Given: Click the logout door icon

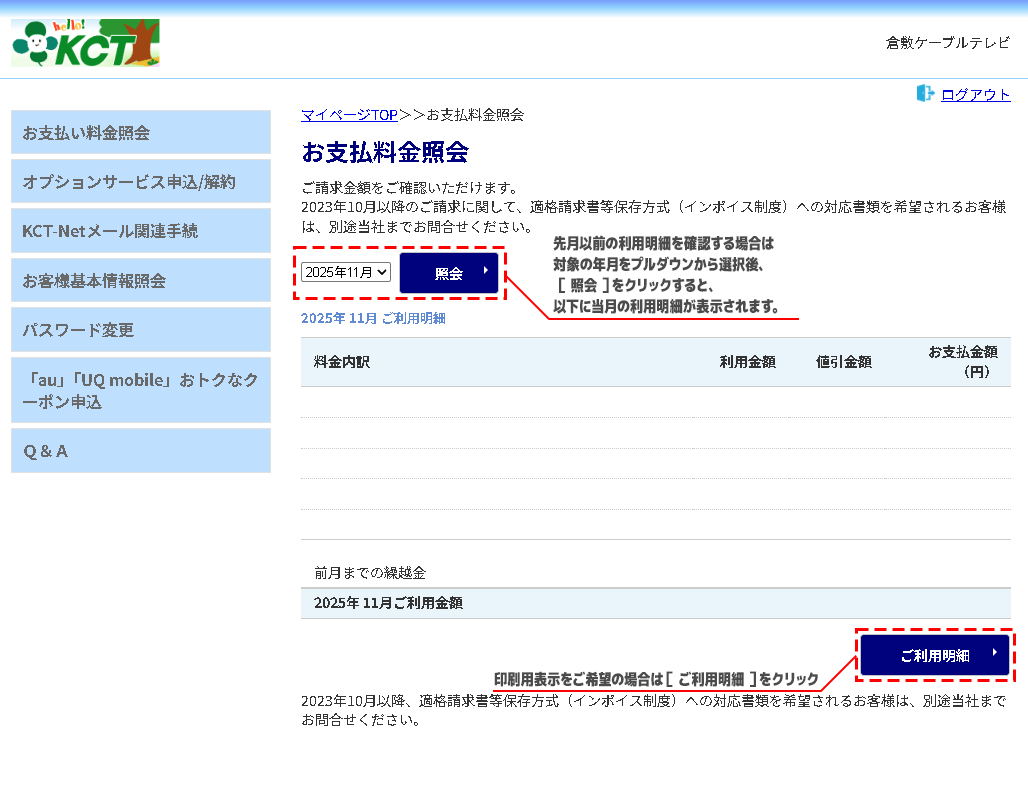Looking at the screenshot, I should (x=925, y=94).
